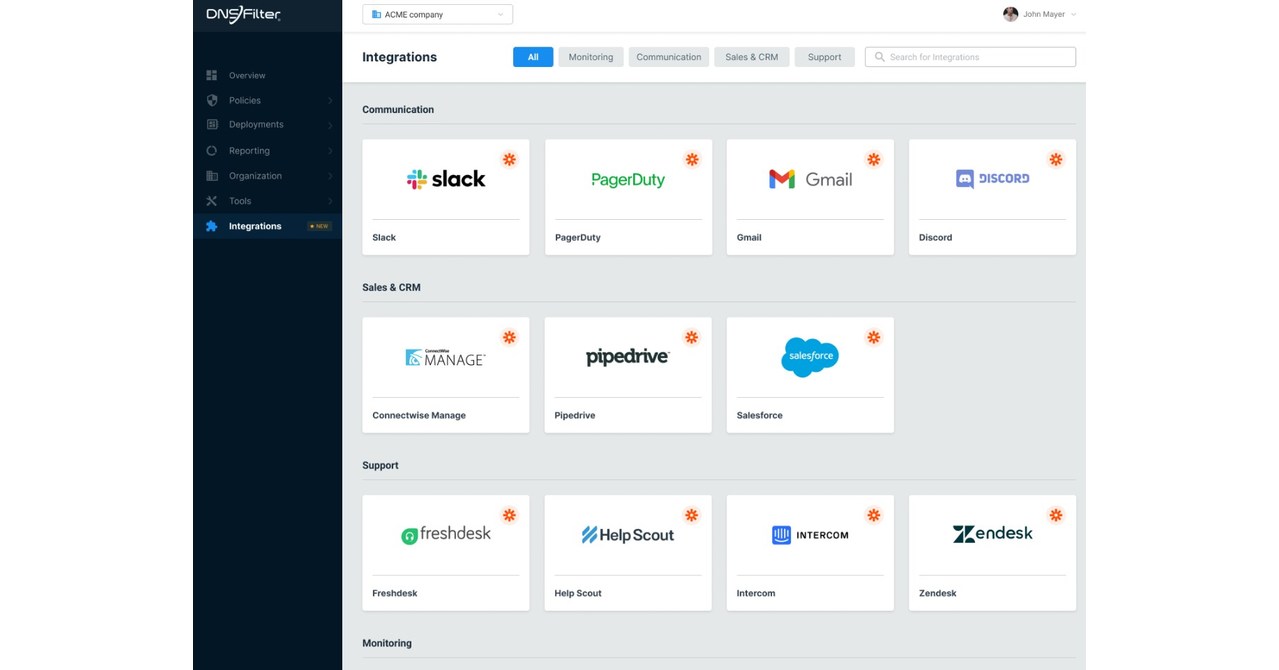Switch to the Monitoring filter tab

tap(590, 56)
